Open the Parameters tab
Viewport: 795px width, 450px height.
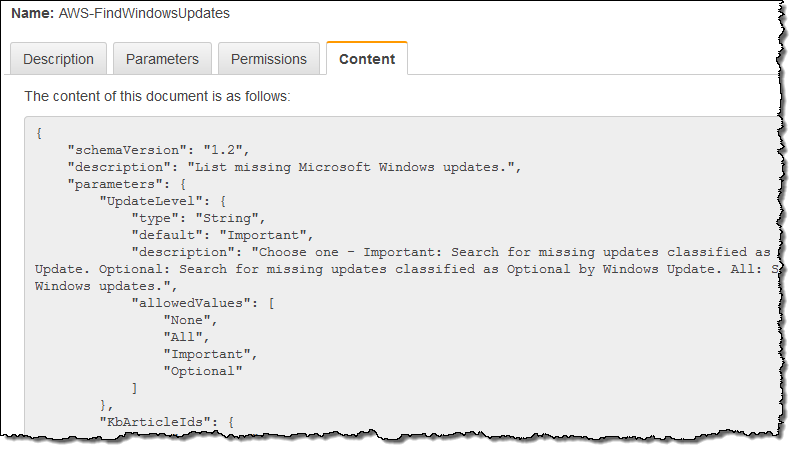(162, 59)
